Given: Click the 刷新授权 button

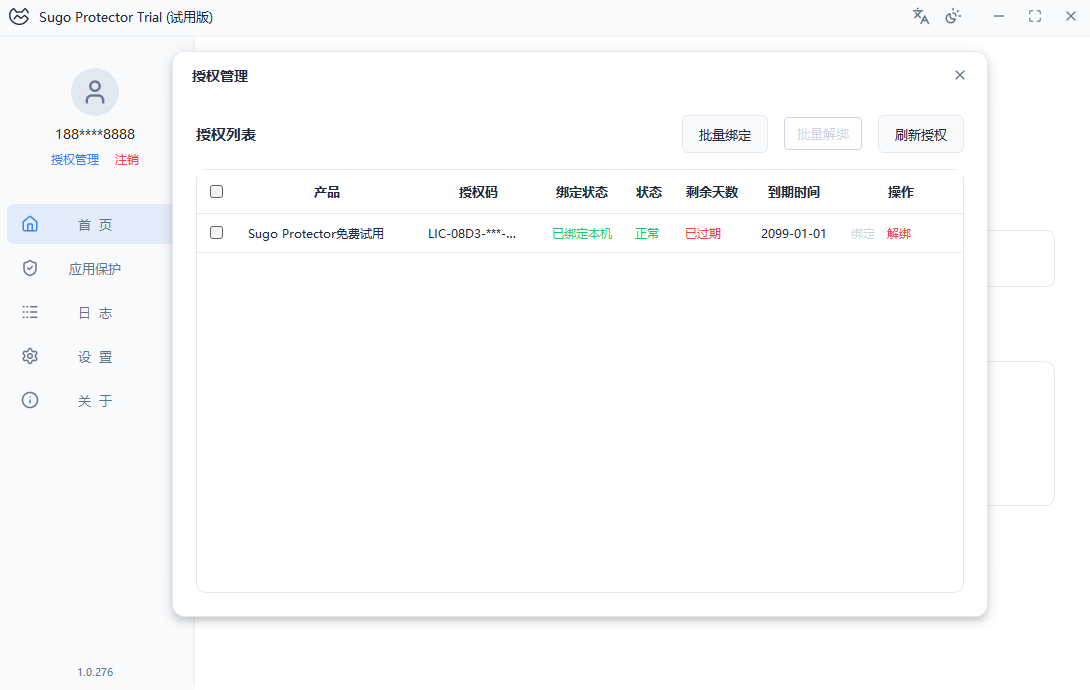Looking at the screenshot, I should coord(920,135).
